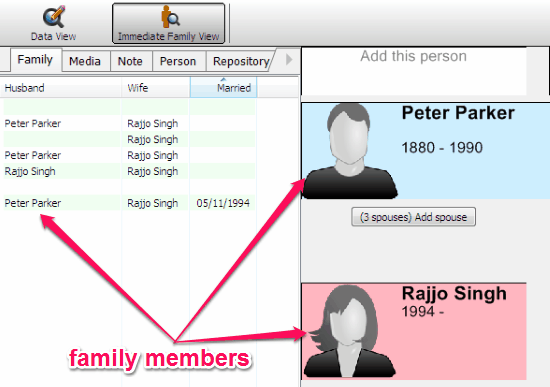Go to the Repository tab
The height and width of the screenshot is (387, 550).
[x=240, y=61]
